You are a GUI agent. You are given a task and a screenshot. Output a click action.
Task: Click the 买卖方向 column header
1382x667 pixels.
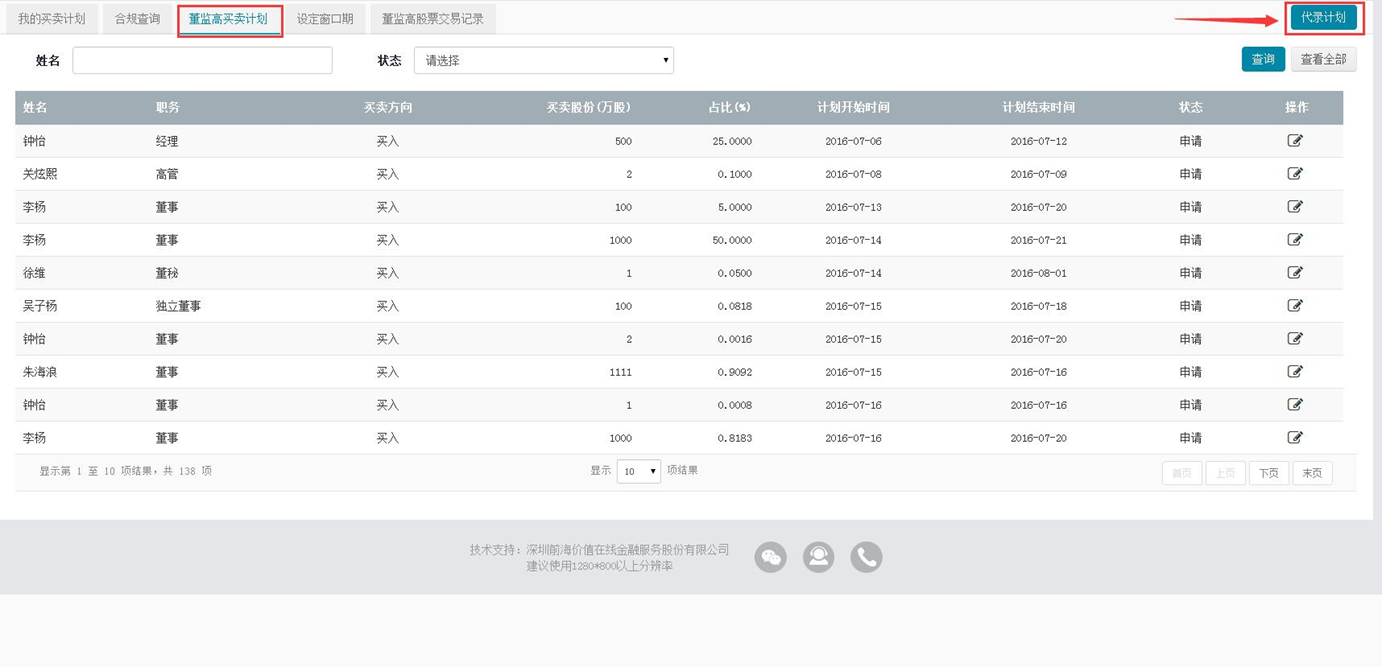click(388, 107)
